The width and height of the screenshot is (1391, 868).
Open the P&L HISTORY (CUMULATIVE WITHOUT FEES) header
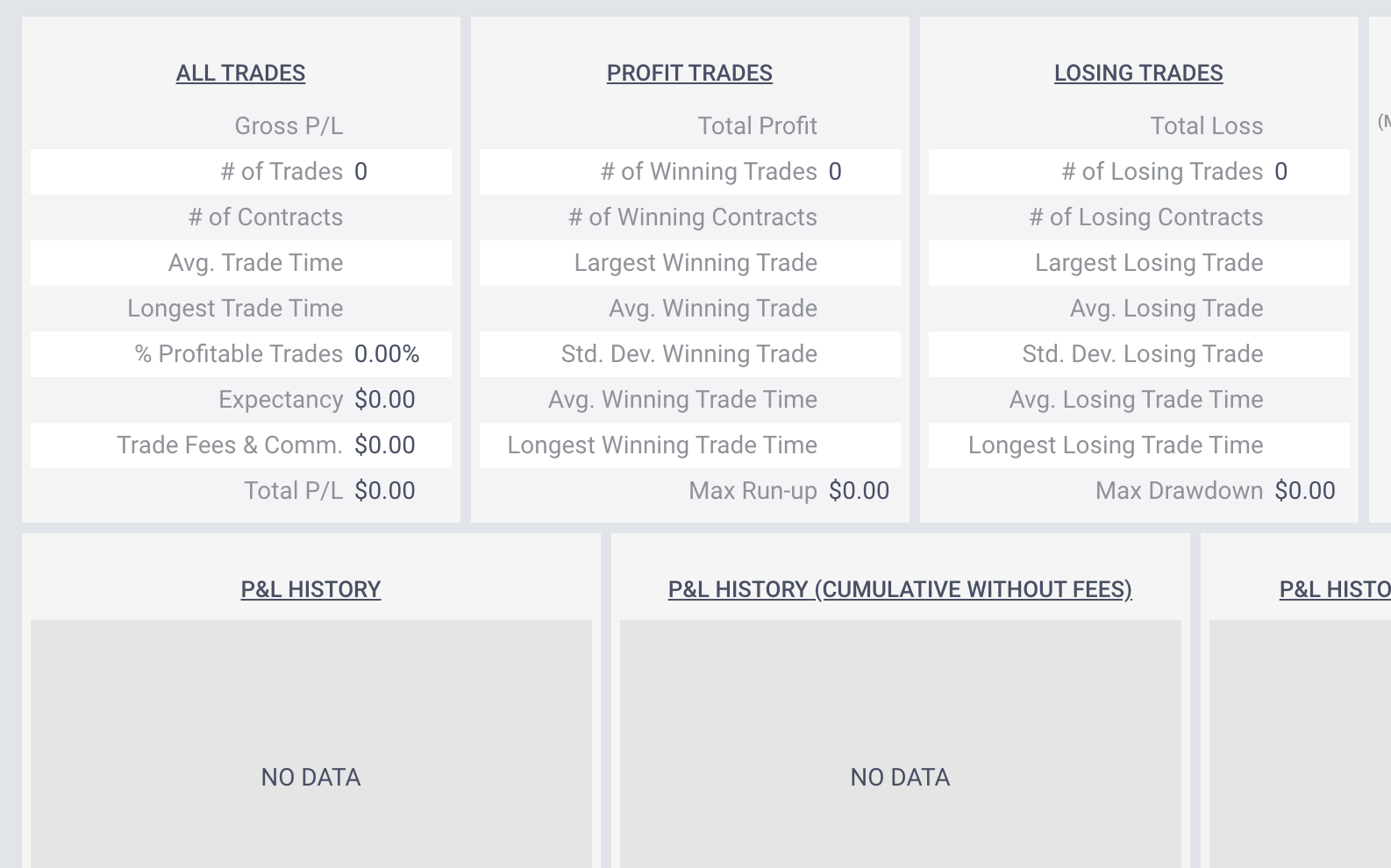click(901, 589)
